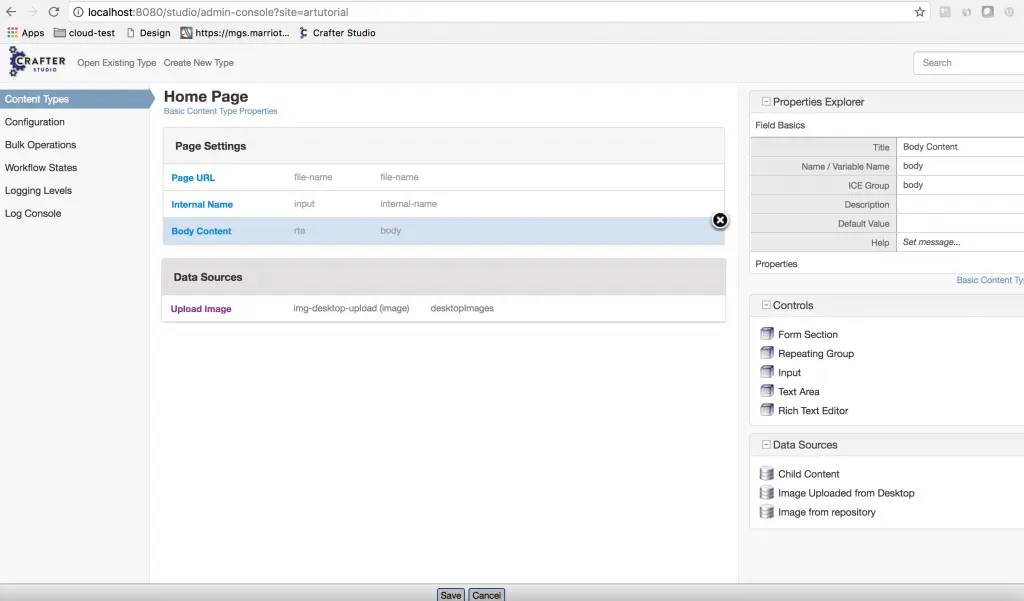Click the Form Section control icon

point(767,334)
